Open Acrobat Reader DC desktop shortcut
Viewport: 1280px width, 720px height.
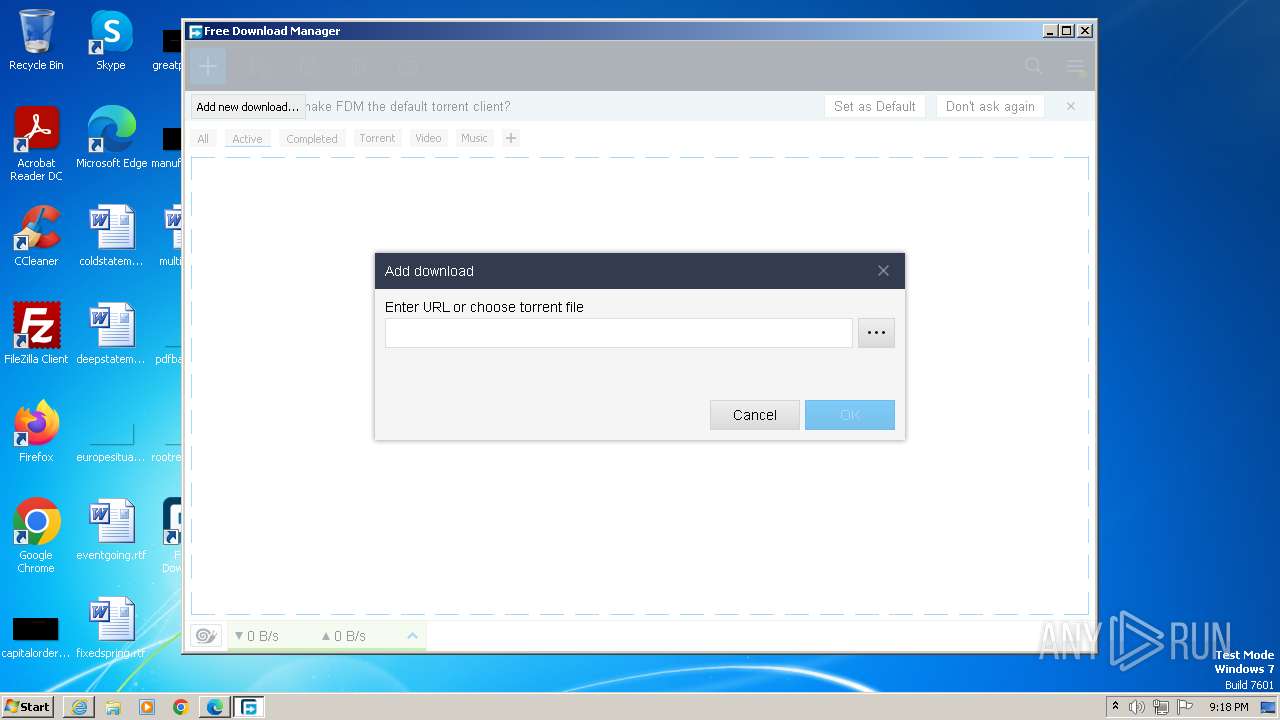36,145
